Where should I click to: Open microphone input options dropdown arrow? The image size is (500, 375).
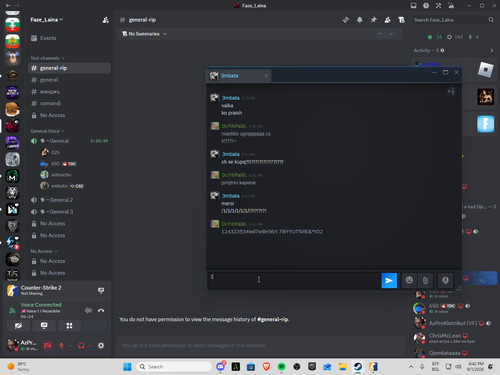(70, 346)
